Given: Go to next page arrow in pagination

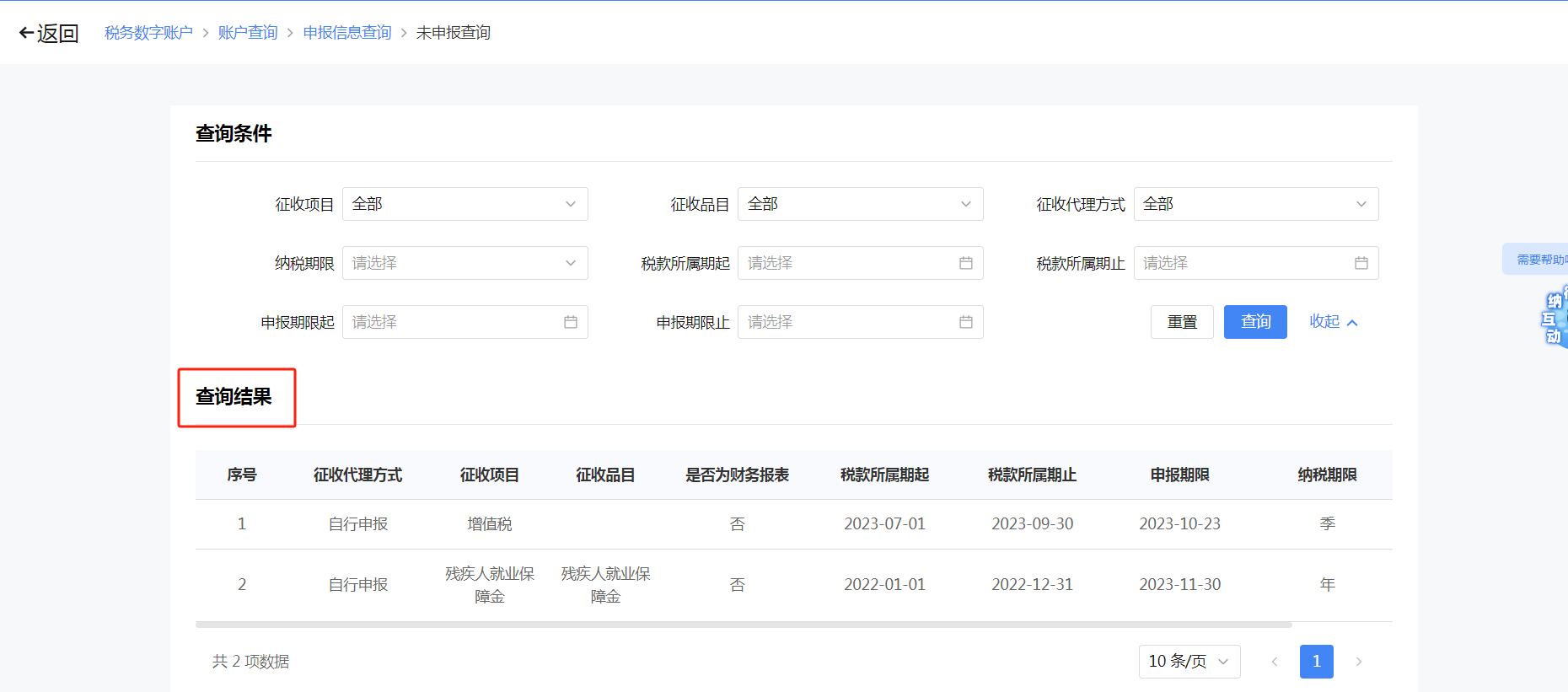Looking at the screenshot, I should pyautogui.click(x=1358, y=662).
